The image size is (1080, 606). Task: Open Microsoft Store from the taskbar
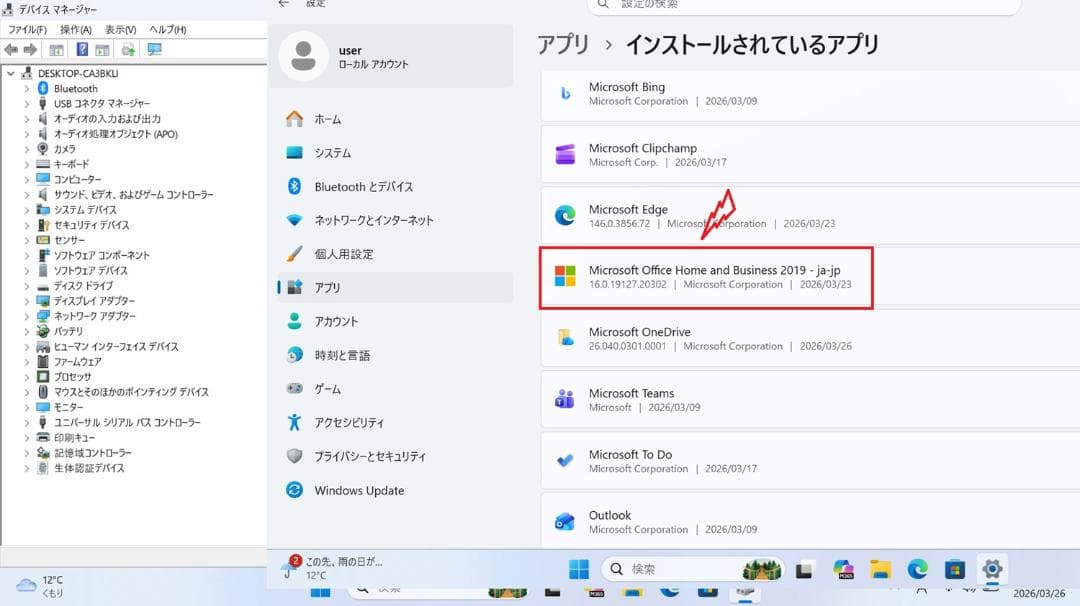coord(955,570)
